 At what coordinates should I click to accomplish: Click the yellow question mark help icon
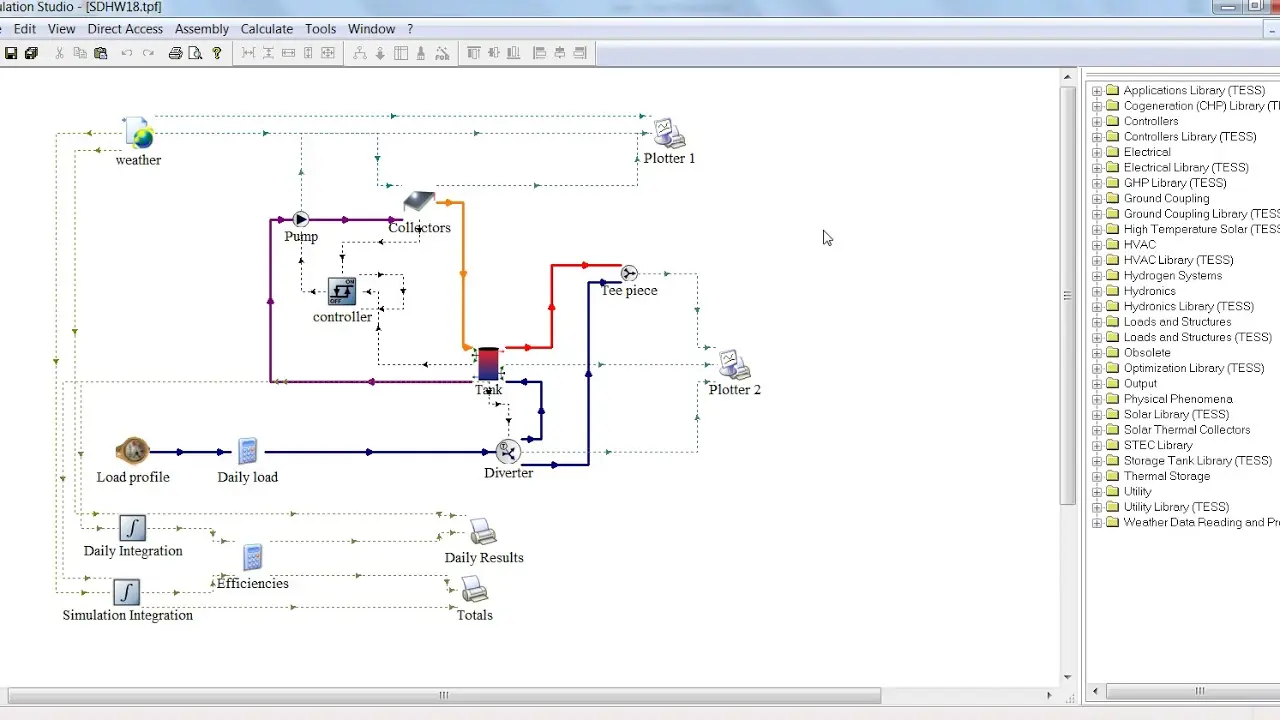(x=216, y=53)
